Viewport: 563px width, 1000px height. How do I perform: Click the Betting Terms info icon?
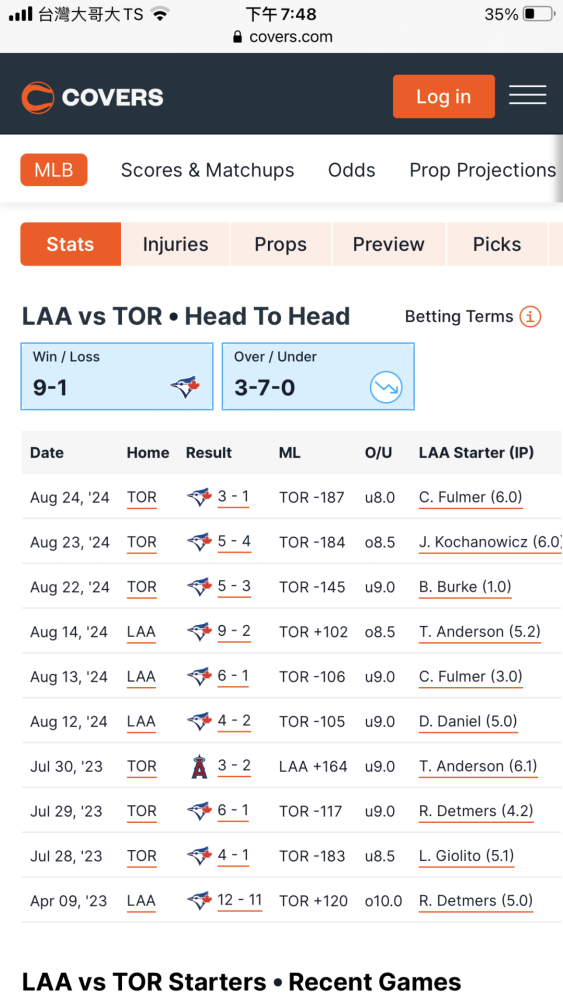tap(530, 316)
